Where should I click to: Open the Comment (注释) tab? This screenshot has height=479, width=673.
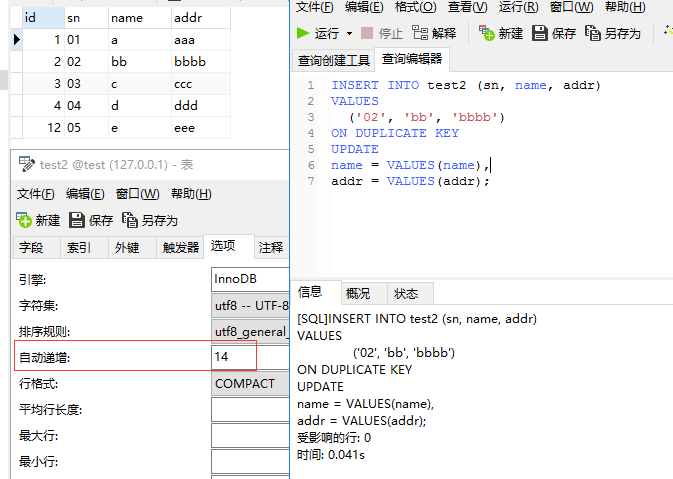(271, 248)
